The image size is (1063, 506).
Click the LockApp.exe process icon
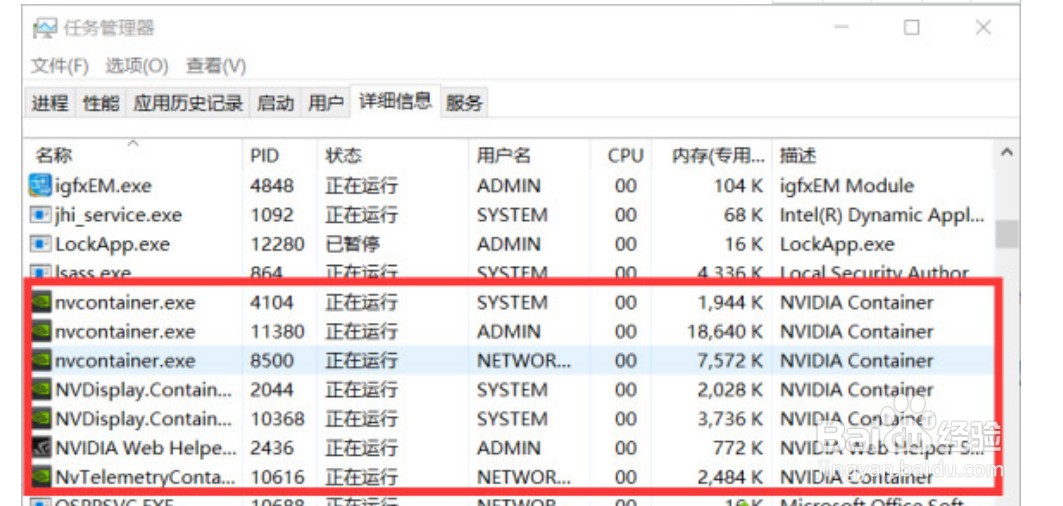pyautogui.click(x=41, y=244)
